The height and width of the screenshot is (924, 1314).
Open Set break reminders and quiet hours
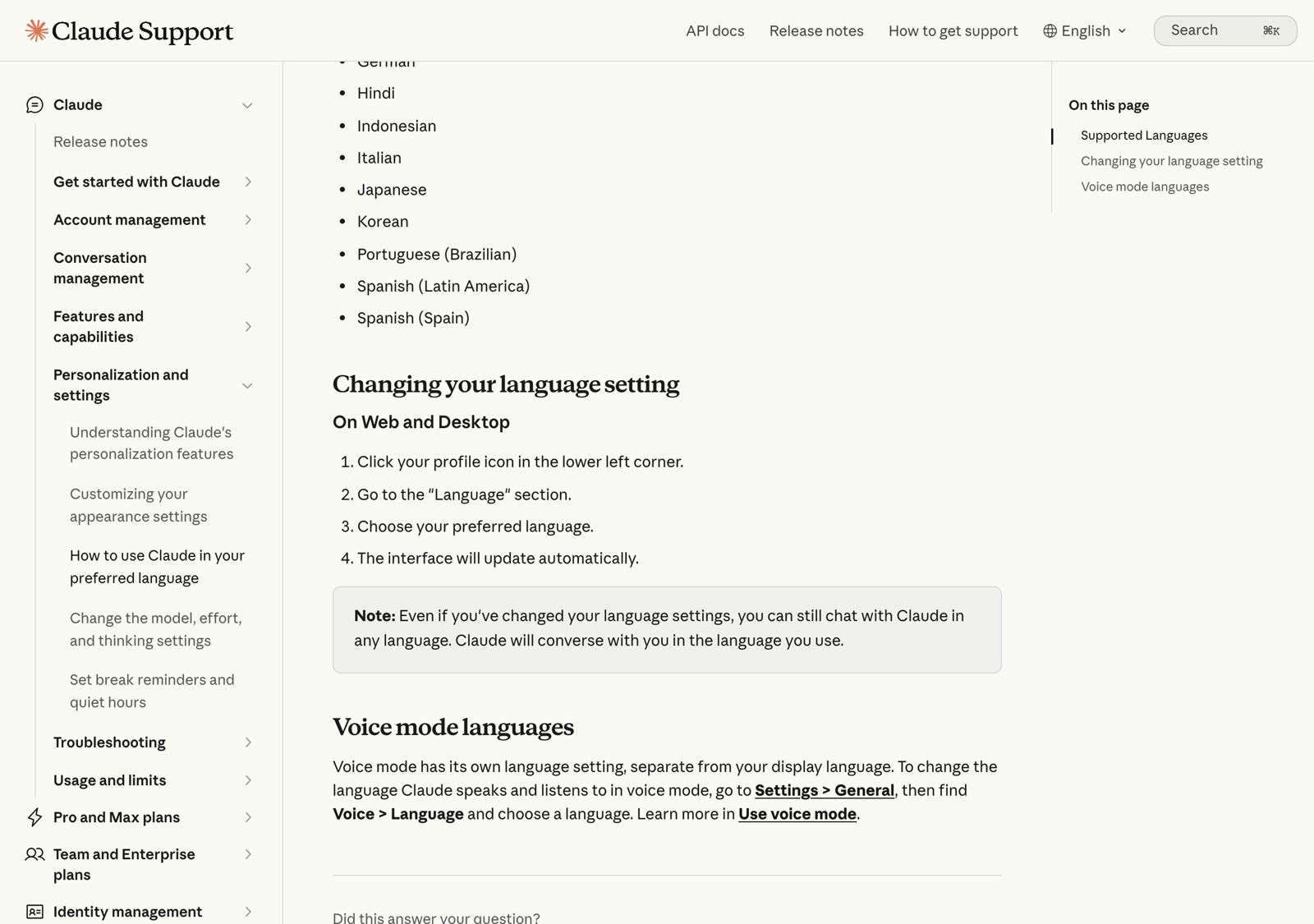(x=152, y=691)
